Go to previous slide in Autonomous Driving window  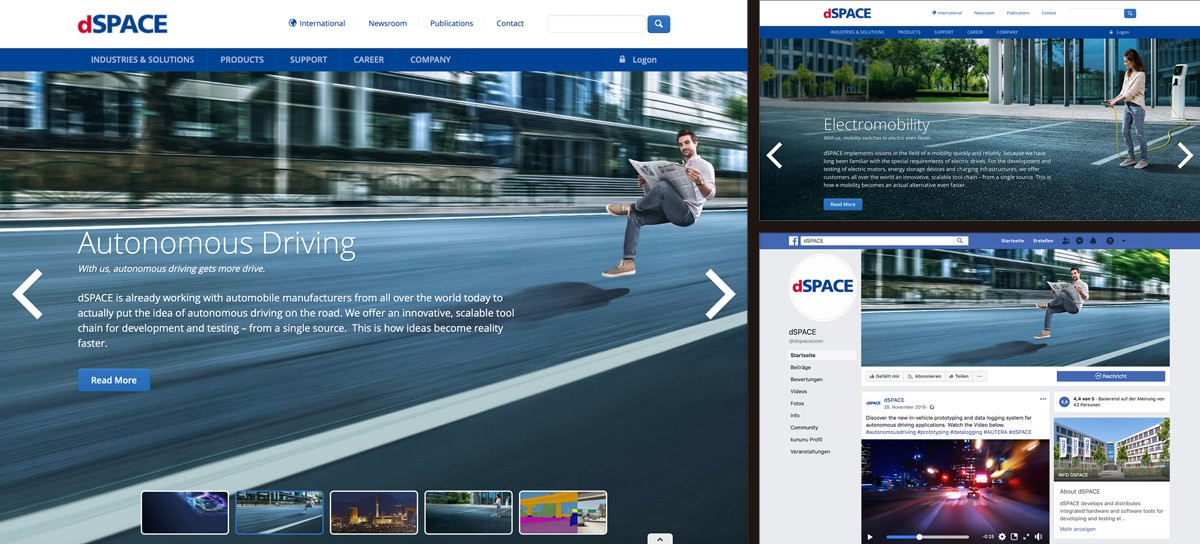tap(27, 294)
